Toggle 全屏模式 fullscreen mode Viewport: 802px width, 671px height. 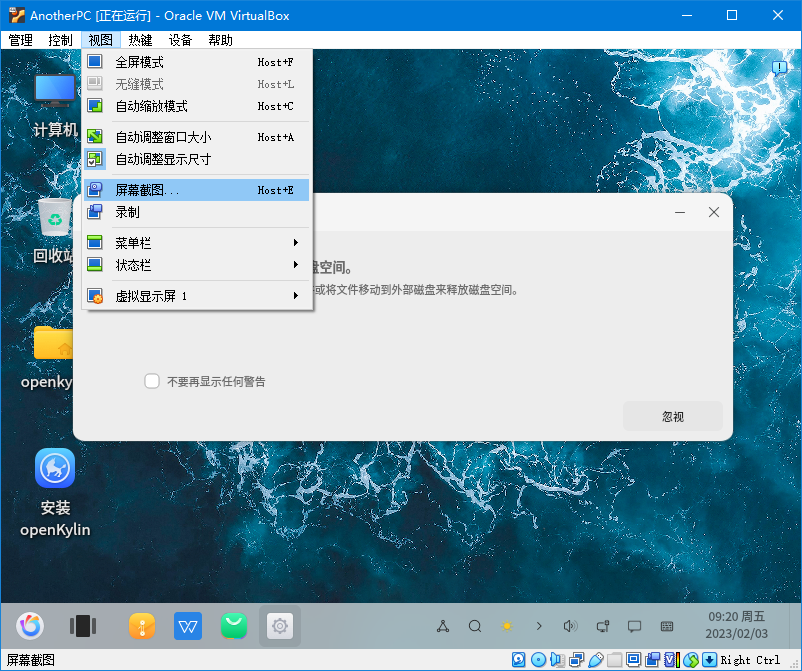click(197, 62)
